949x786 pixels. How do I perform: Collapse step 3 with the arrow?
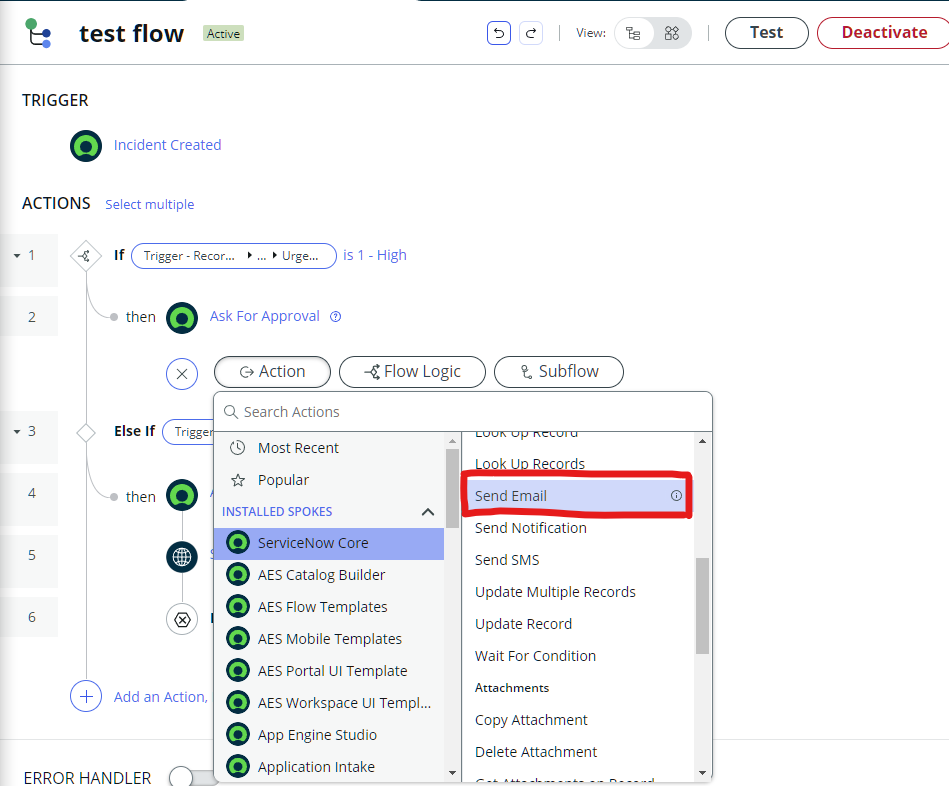coord(17,431)
